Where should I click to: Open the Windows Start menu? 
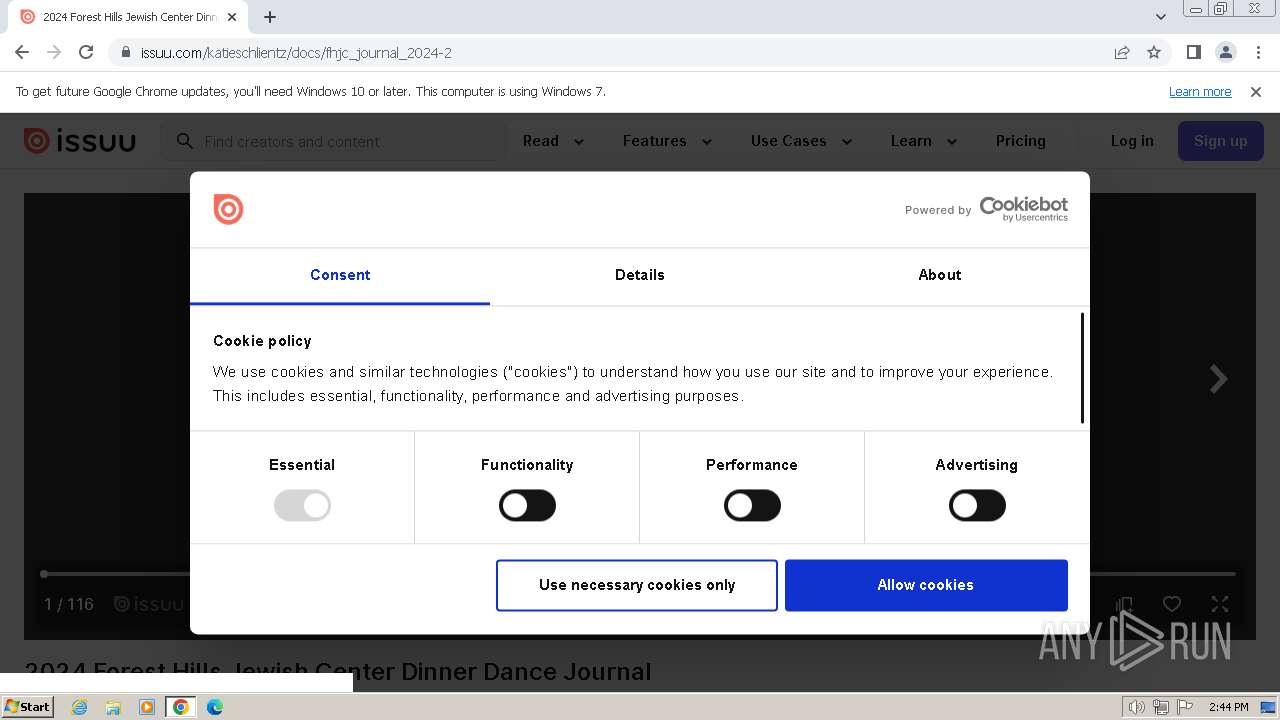tap(27, 707)
